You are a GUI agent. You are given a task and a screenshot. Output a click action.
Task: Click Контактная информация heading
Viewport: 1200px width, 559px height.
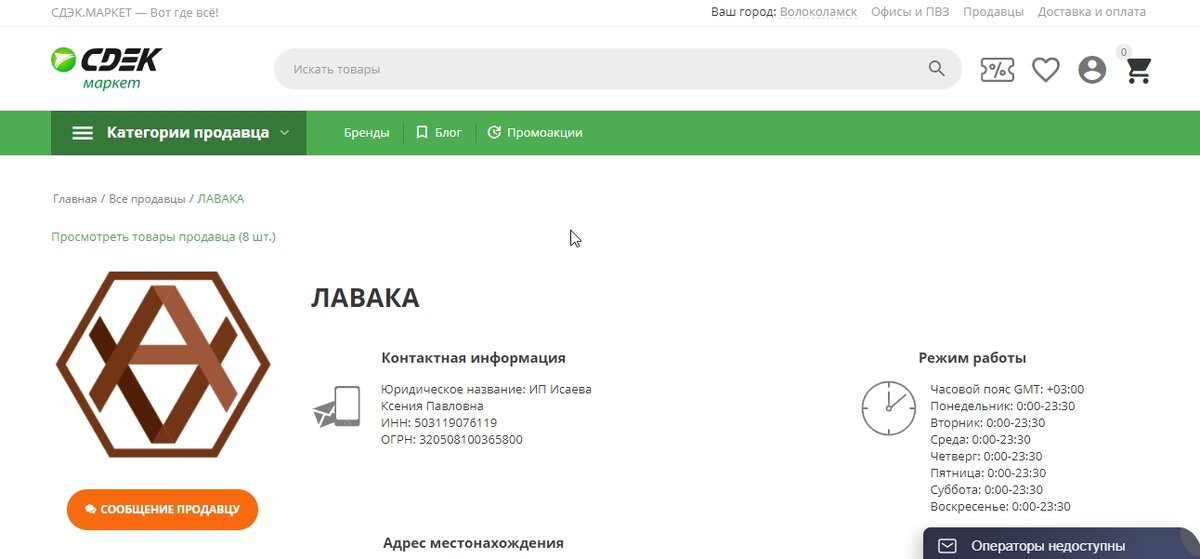coord(473,358)
